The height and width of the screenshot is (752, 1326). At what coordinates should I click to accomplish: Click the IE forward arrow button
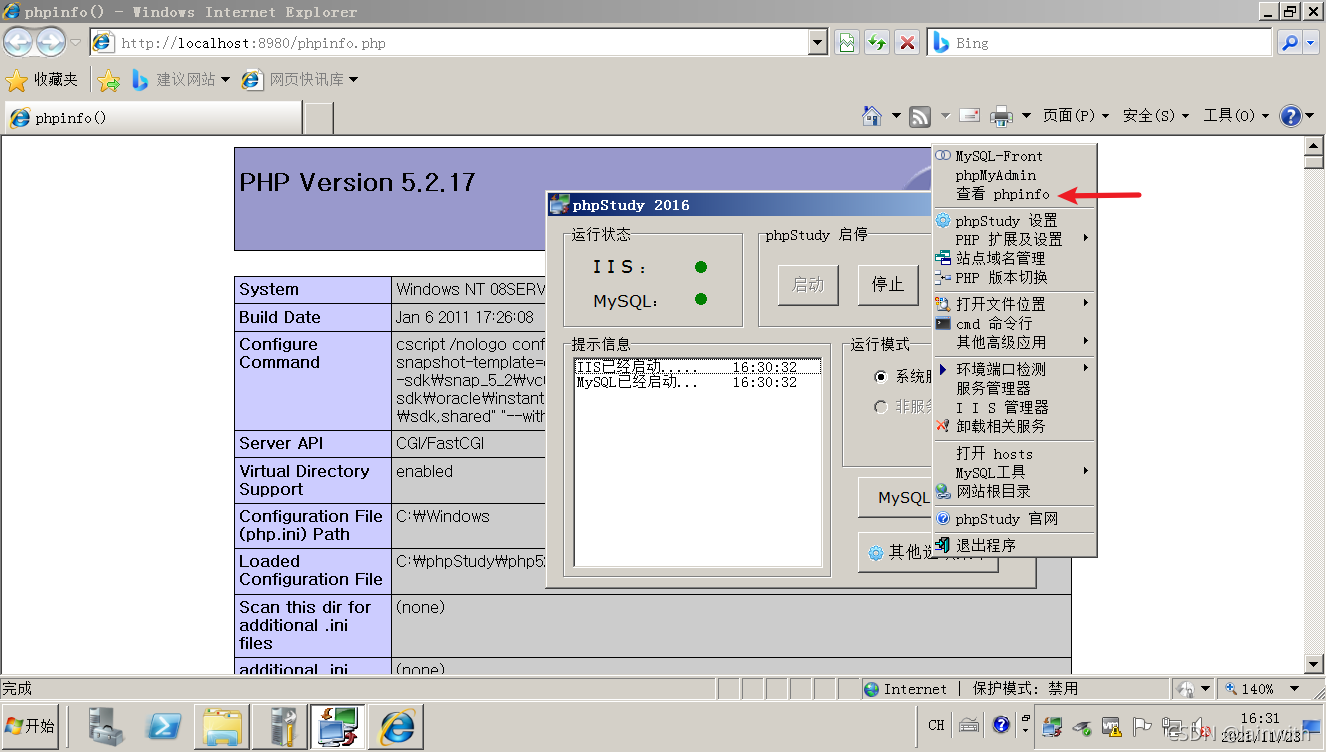[50, 42]
